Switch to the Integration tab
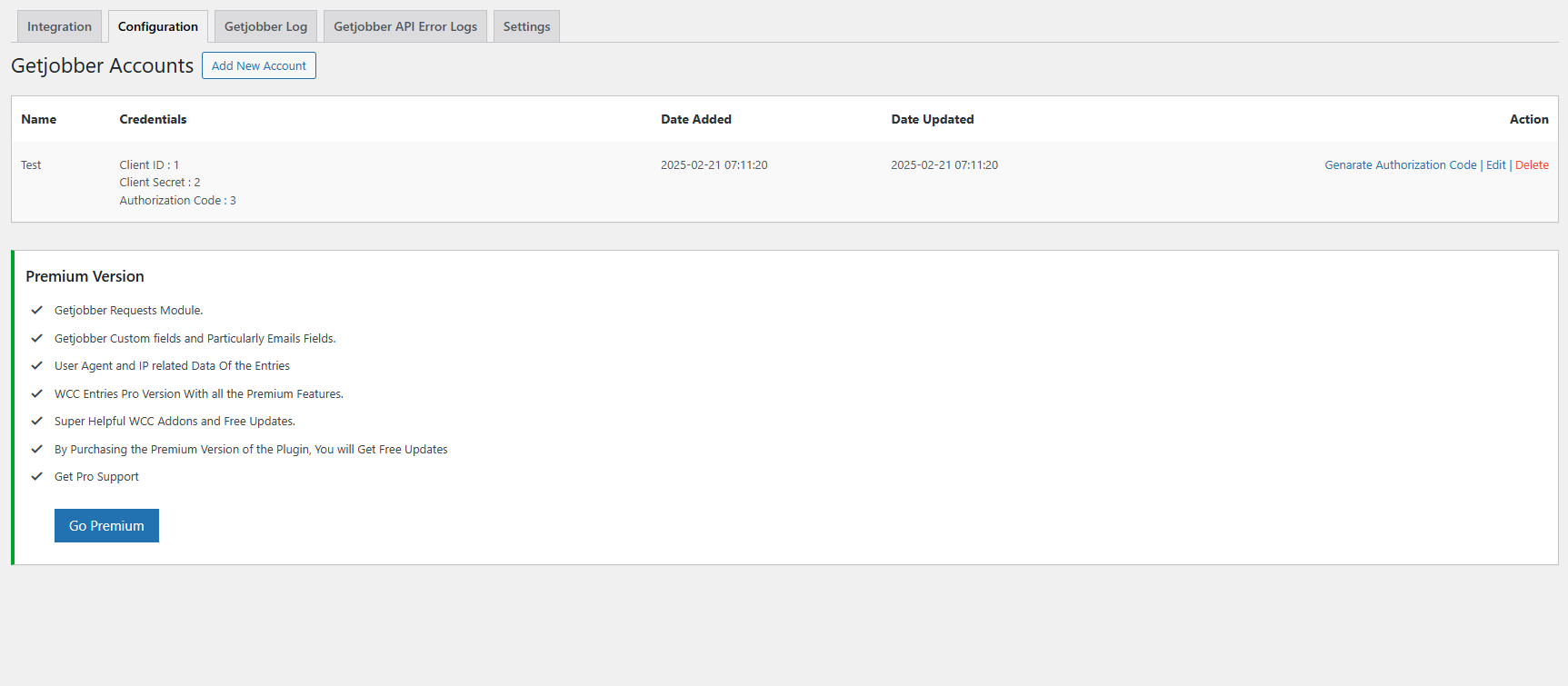This screenshot has width=1568, height=686. (x=59, y=26)
